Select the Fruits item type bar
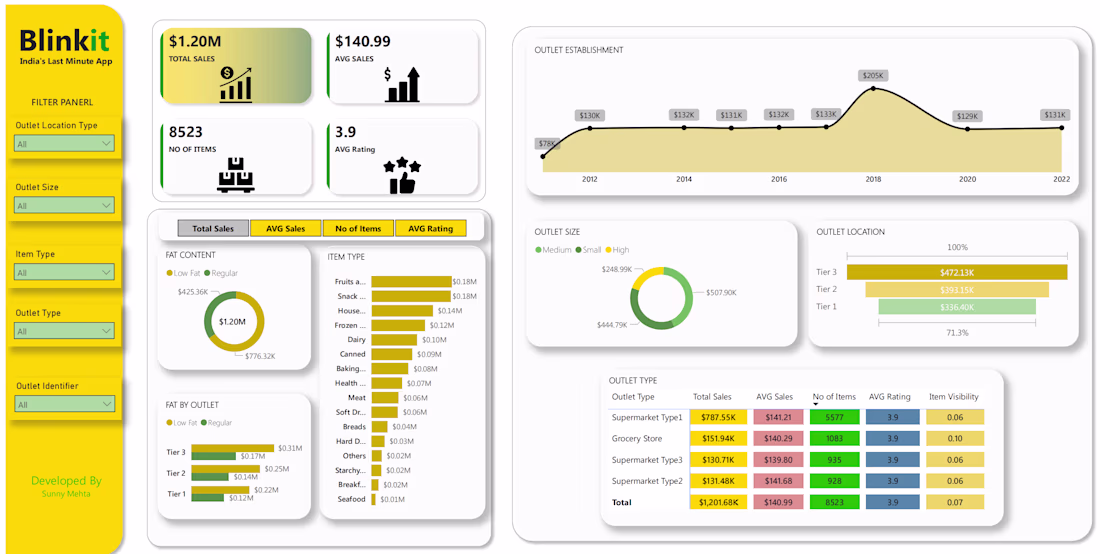This screenshot has width=1100, height=554. click(411, 281)
